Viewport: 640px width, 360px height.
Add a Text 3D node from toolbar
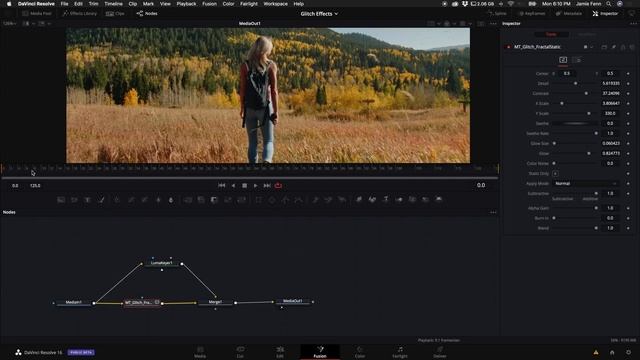(386, 200)
